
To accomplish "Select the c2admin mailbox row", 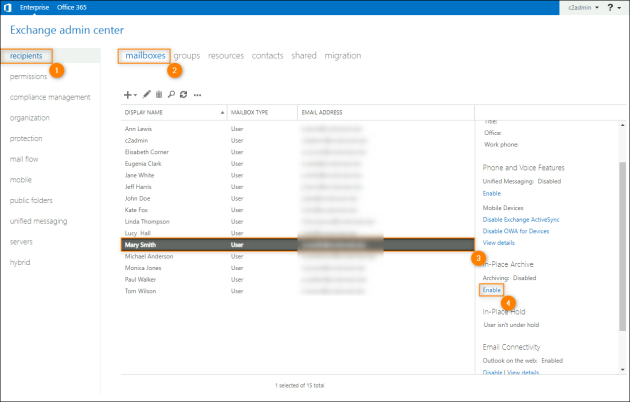I will 298,141.
